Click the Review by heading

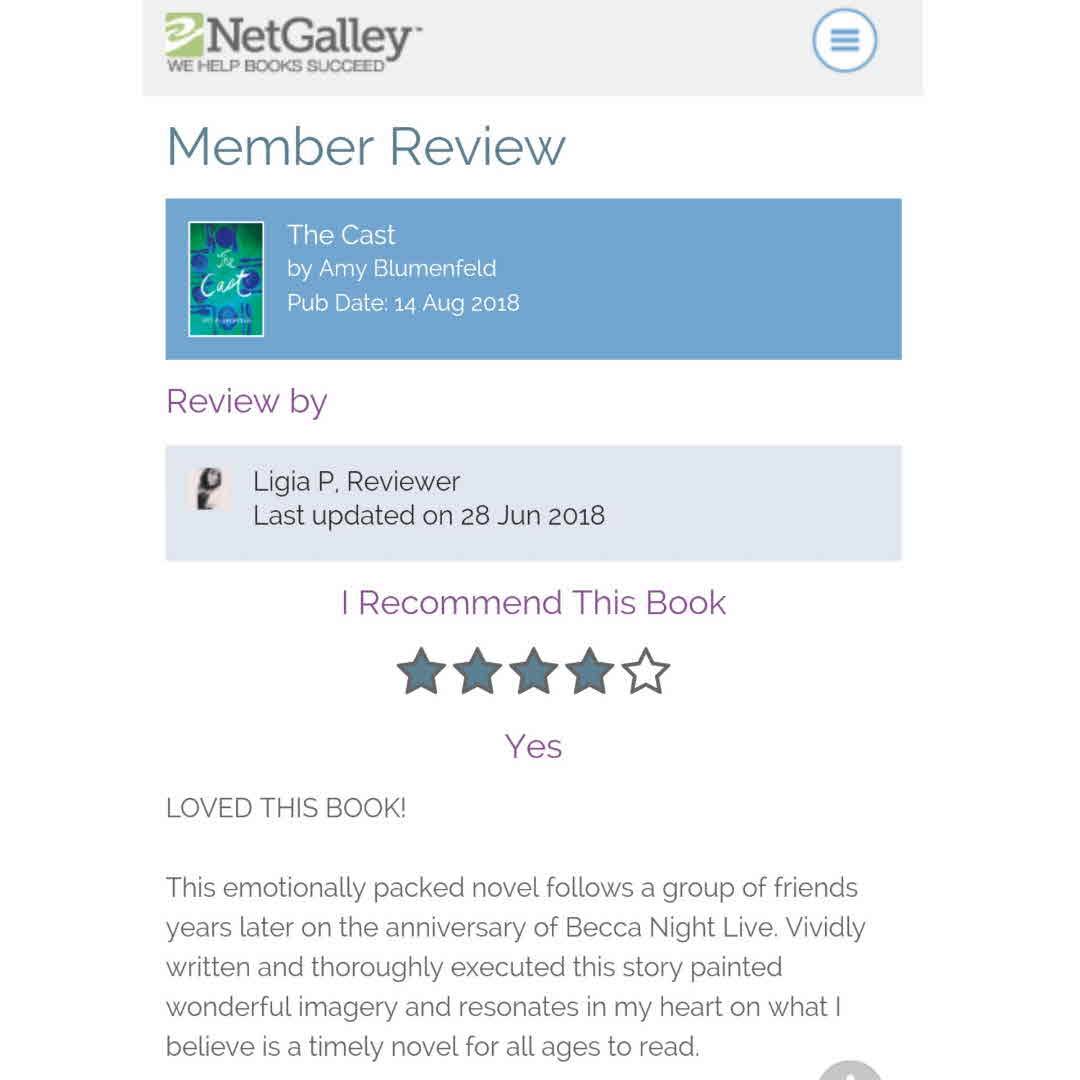click(247, 401)
